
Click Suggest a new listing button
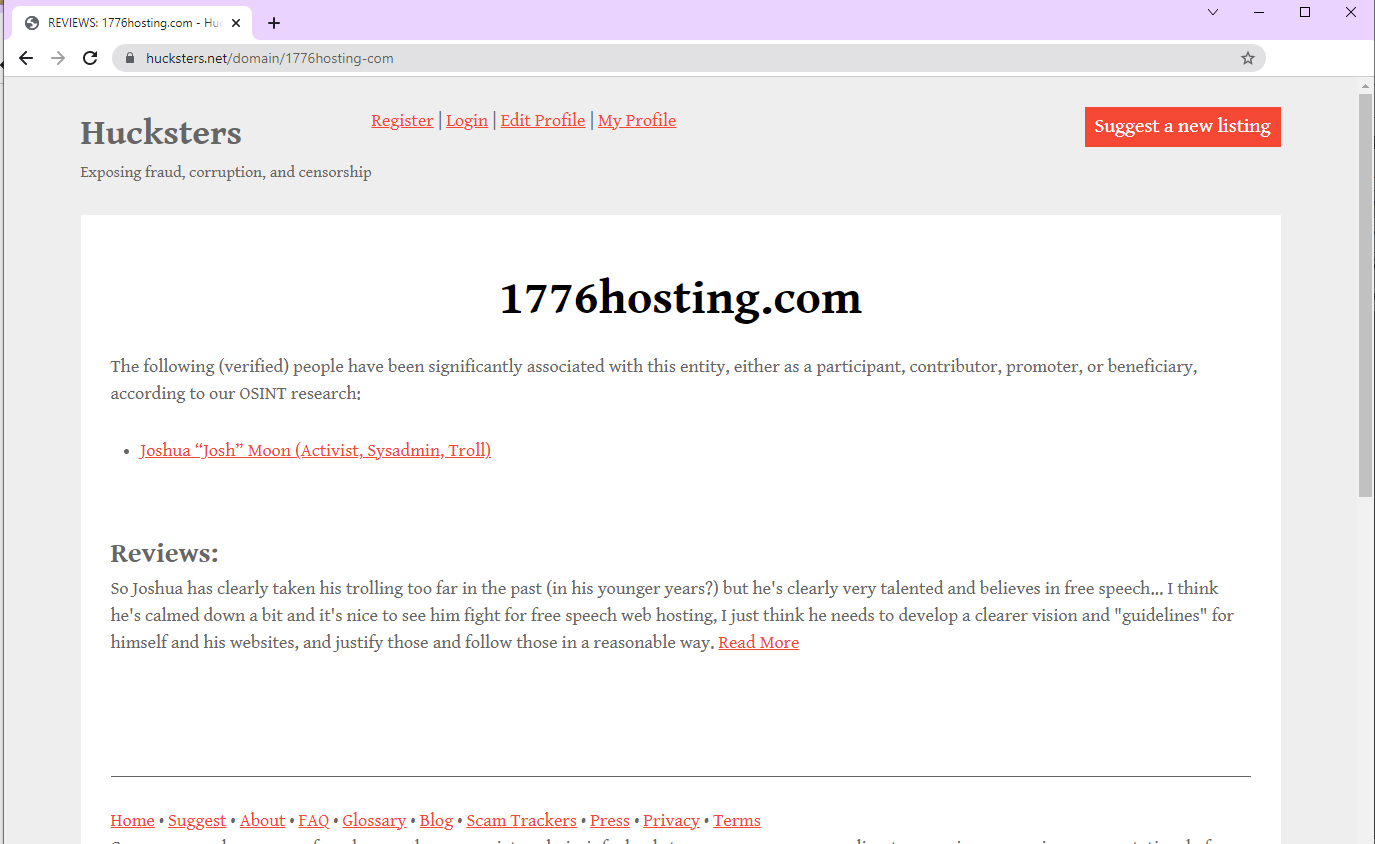tap(1182, 127)
